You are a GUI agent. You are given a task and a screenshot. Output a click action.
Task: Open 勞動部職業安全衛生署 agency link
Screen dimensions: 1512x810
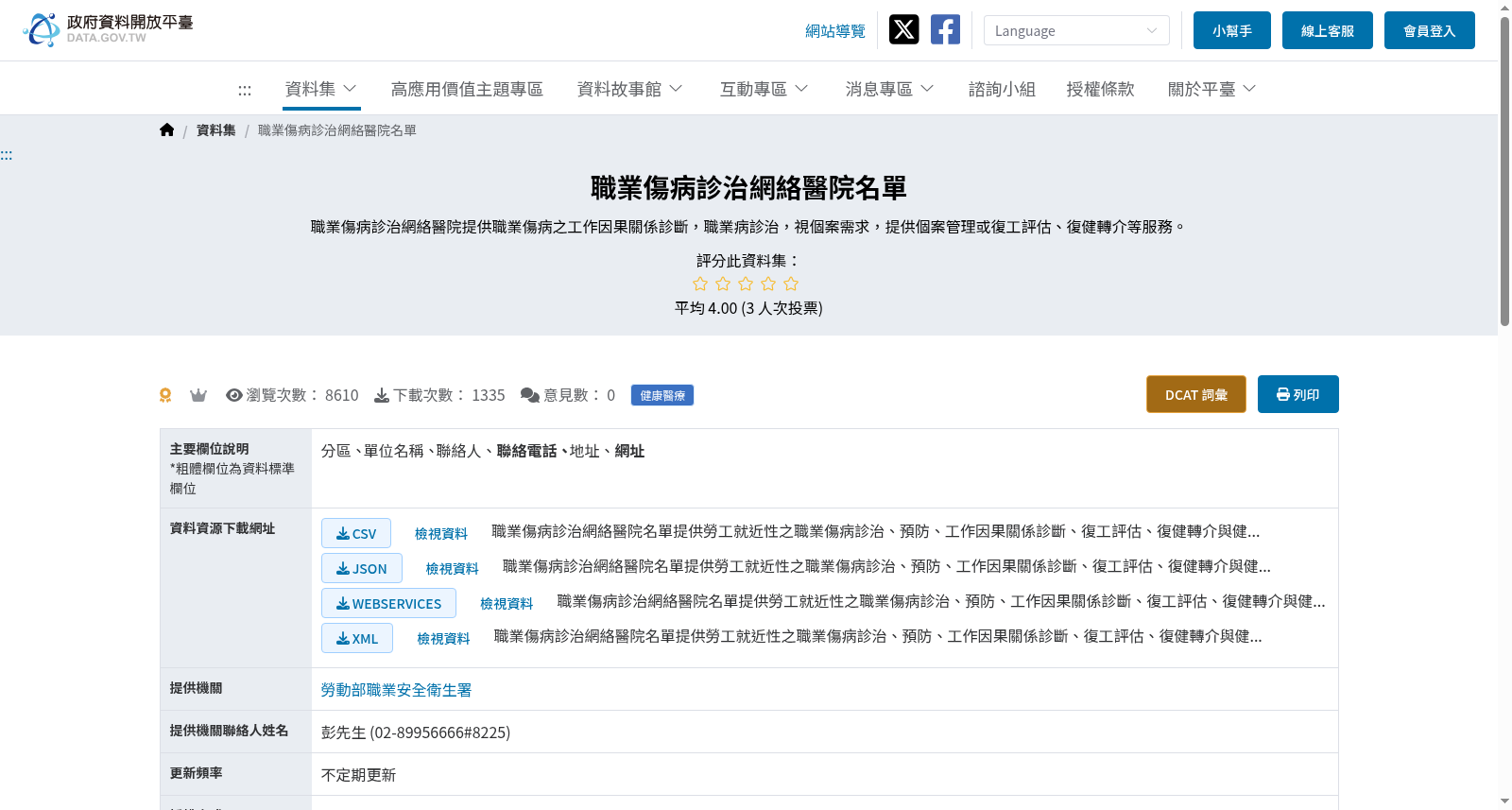(x=396, y=690)
